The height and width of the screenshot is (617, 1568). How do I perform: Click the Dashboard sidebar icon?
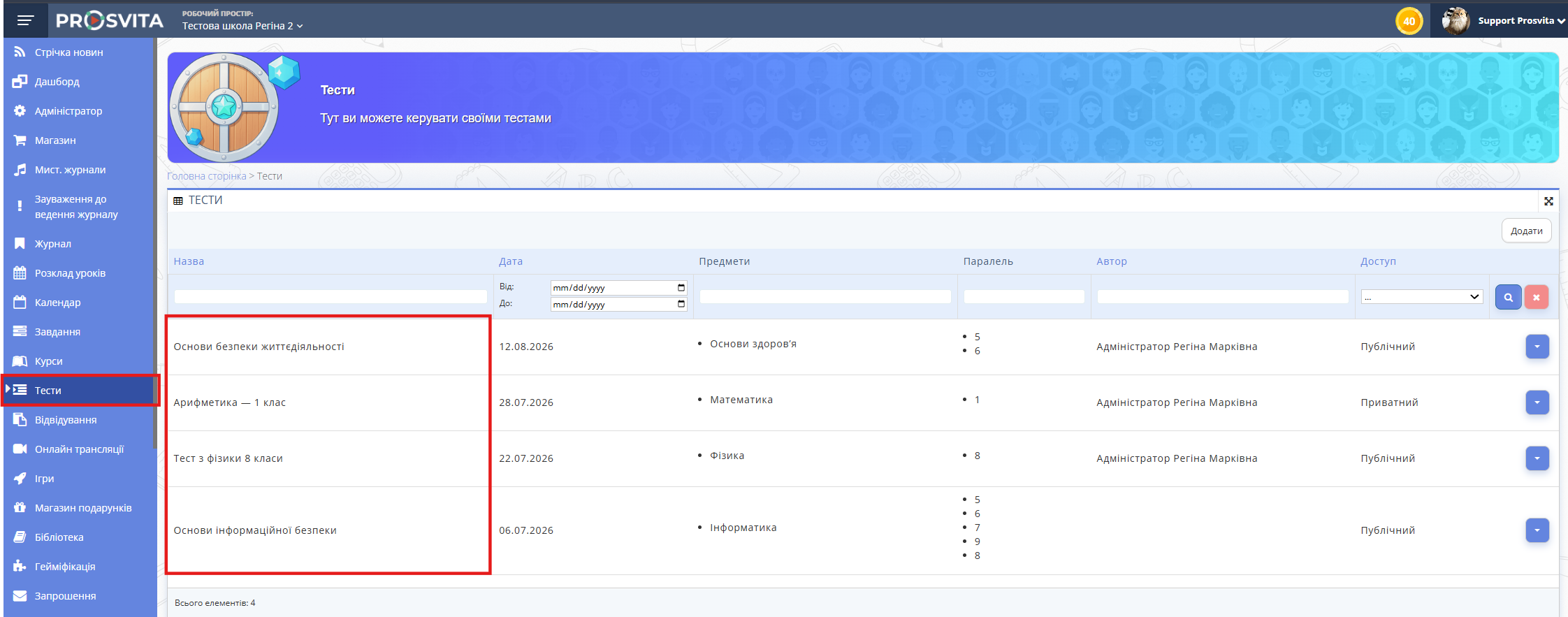point(20,81)
